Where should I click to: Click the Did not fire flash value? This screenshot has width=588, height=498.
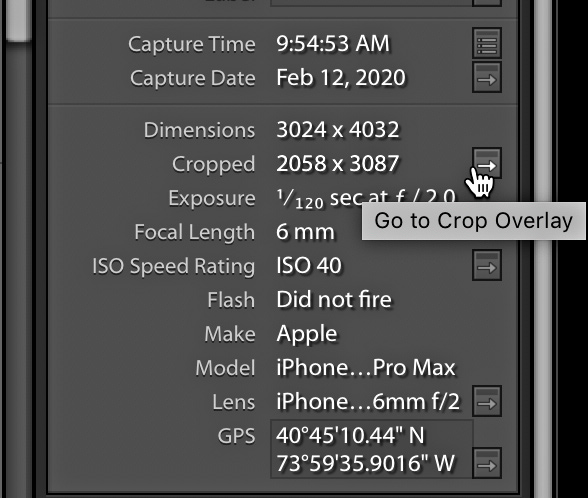(x=334, y=300)
